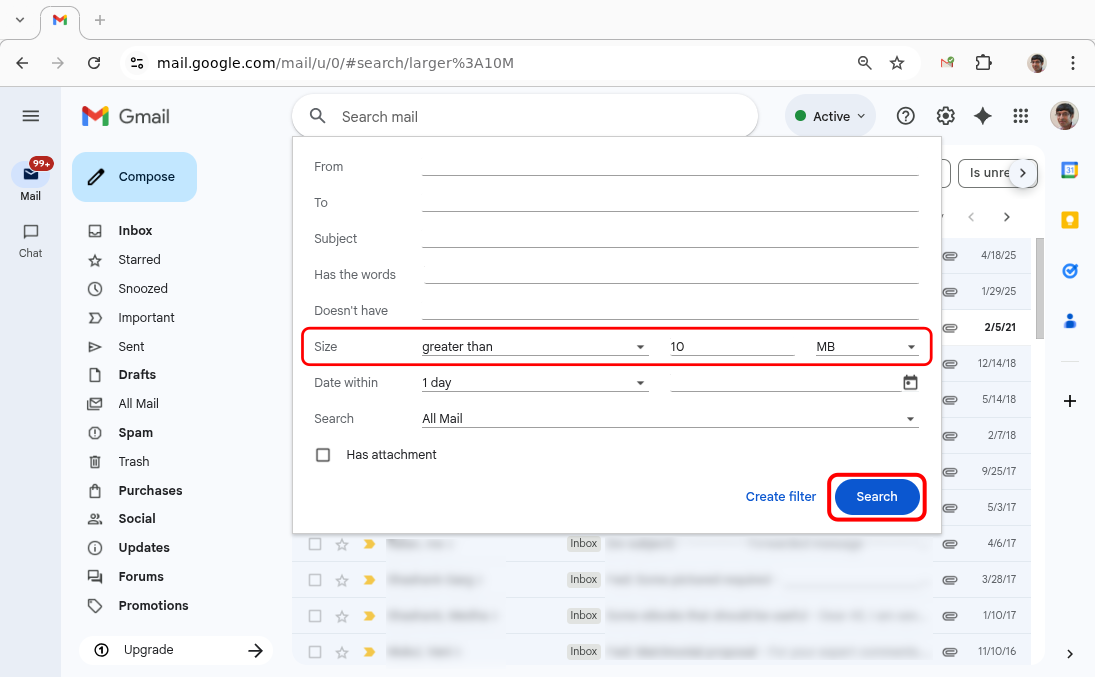View the Sent mail folder
Image resolution: width=1095 pixels, height=677 pixels.
point(130,346)
